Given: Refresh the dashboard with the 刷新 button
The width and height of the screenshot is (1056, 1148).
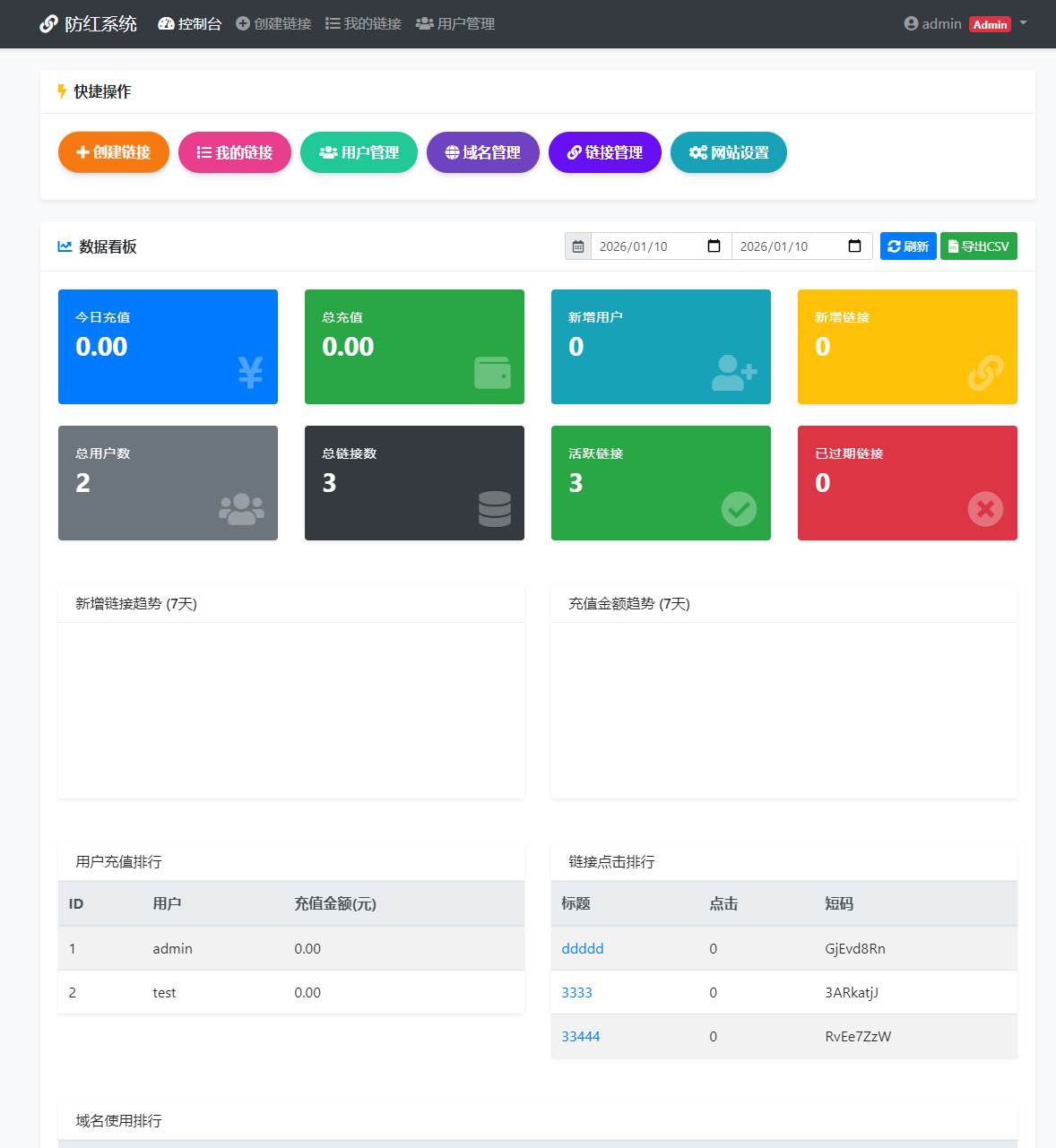Looking at the screenshot, I should [x=908, y=246].
